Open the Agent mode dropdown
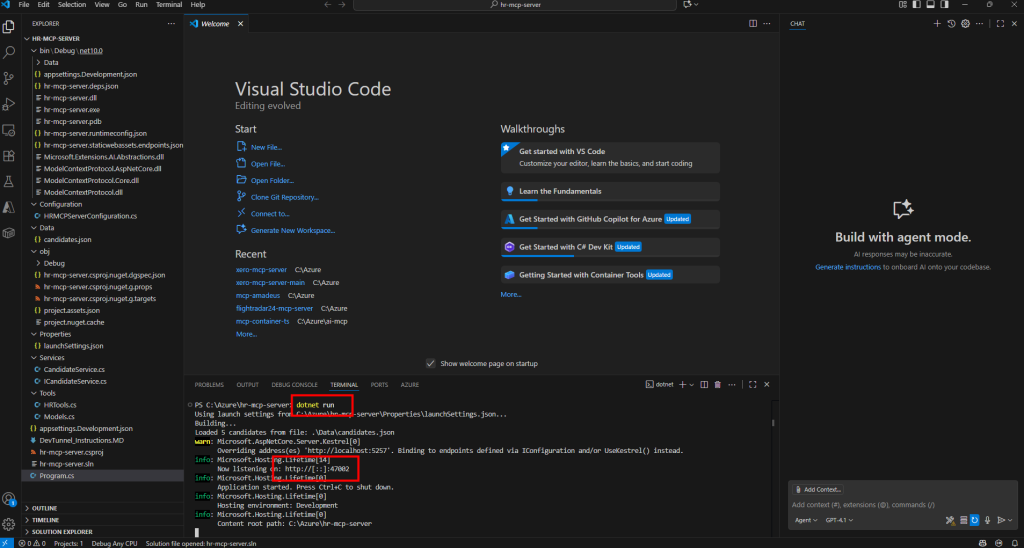This screenshot has width=1024, height=548. (804, 520)
